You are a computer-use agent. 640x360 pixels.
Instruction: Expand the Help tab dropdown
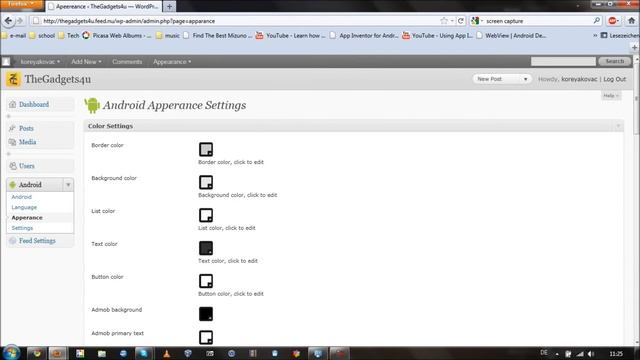pyautogui.click(x=611, y=96)
